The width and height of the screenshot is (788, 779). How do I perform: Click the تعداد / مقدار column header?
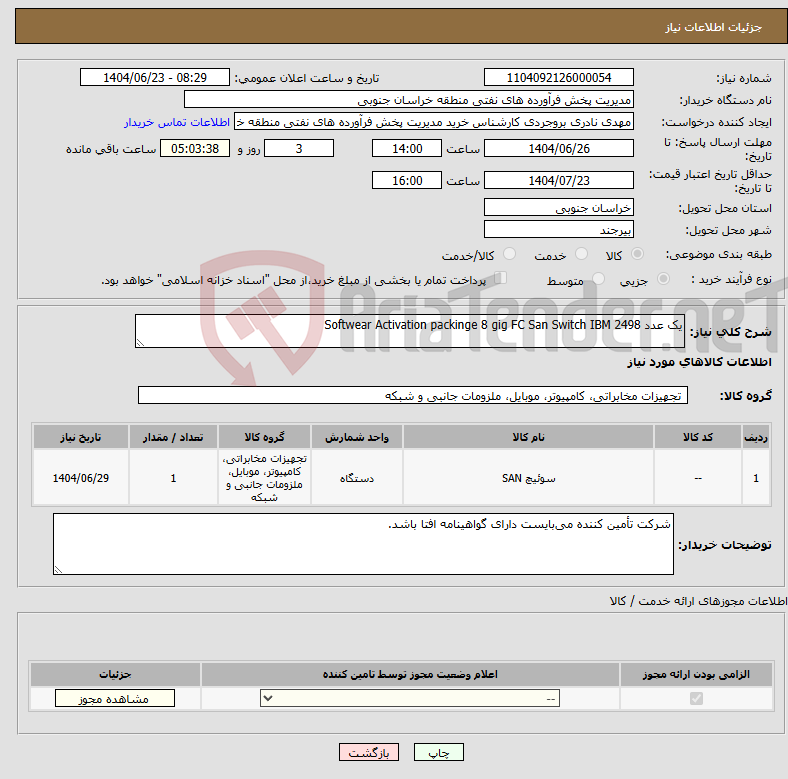pos(173,437)
